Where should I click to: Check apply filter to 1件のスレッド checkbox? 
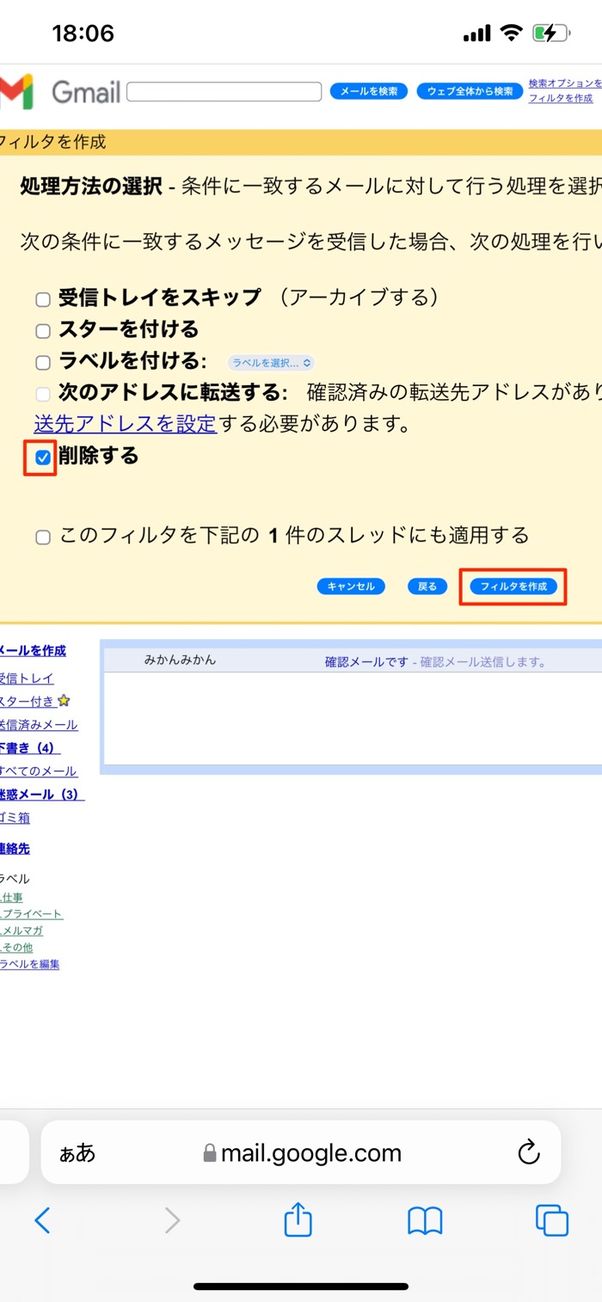point(42,537)
